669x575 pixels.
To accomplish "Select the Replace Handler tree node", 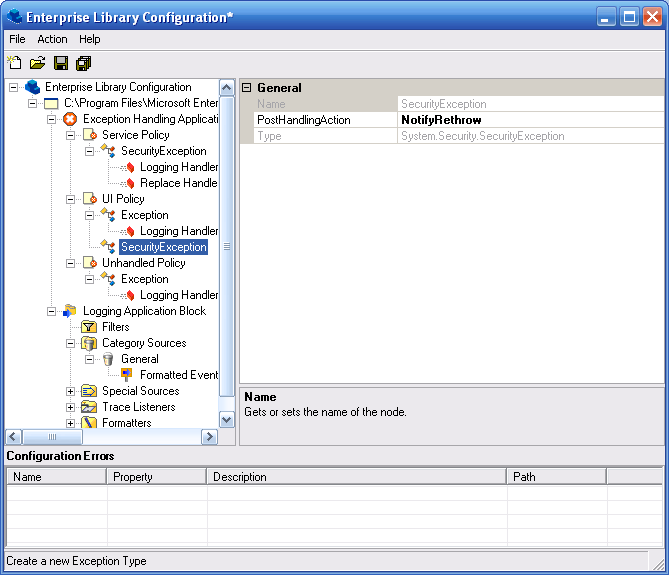I will click(x=178, y=183).
